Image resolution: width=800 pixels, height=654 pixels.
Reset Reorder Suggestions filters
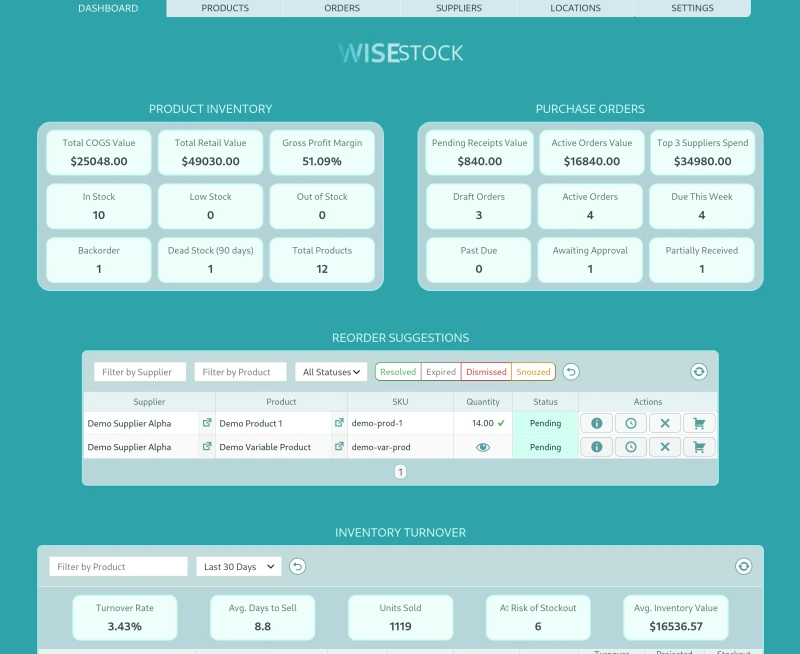coord(571,371)
